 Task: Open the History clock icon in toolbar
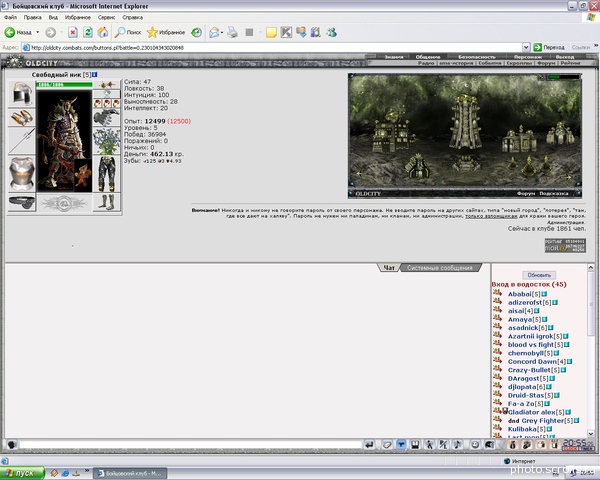(196, 33)
